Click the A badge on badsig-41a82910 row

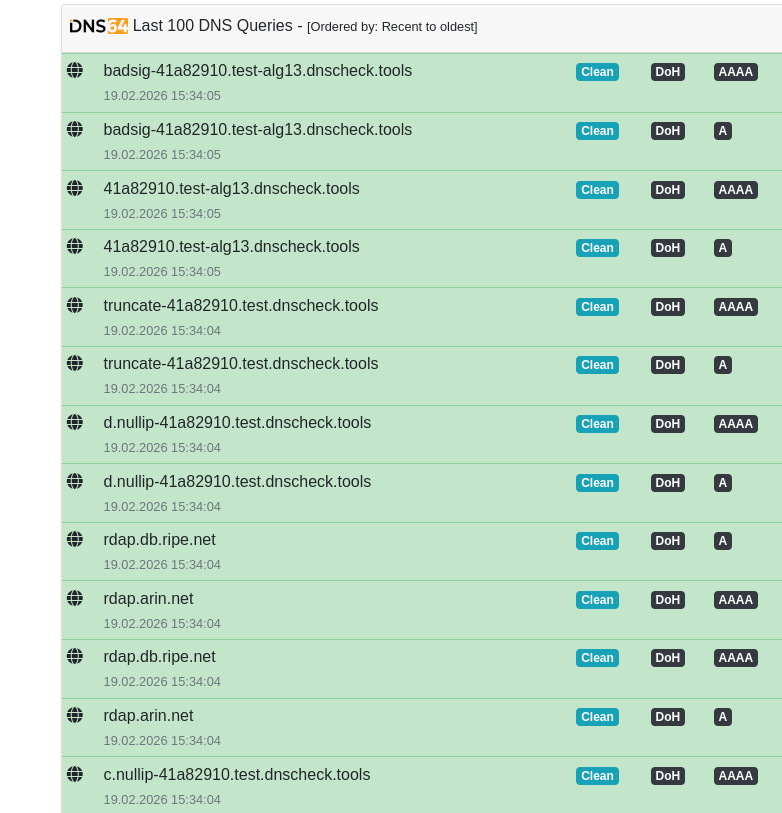722,131
